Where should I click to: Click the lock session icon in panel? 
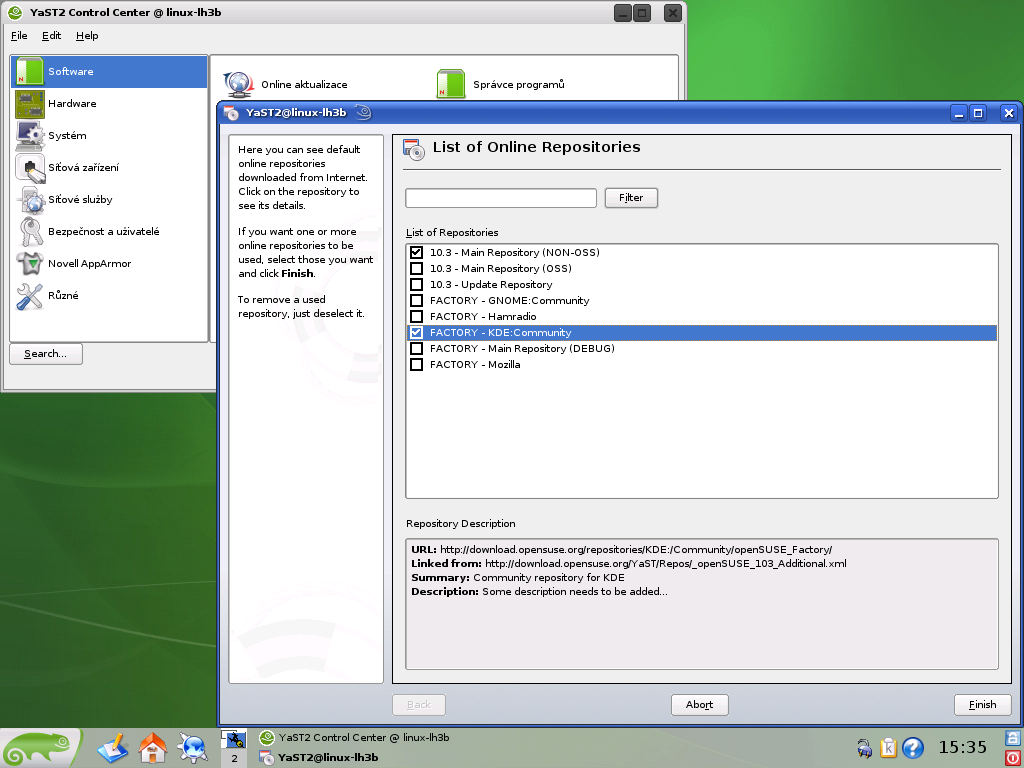1014,738
